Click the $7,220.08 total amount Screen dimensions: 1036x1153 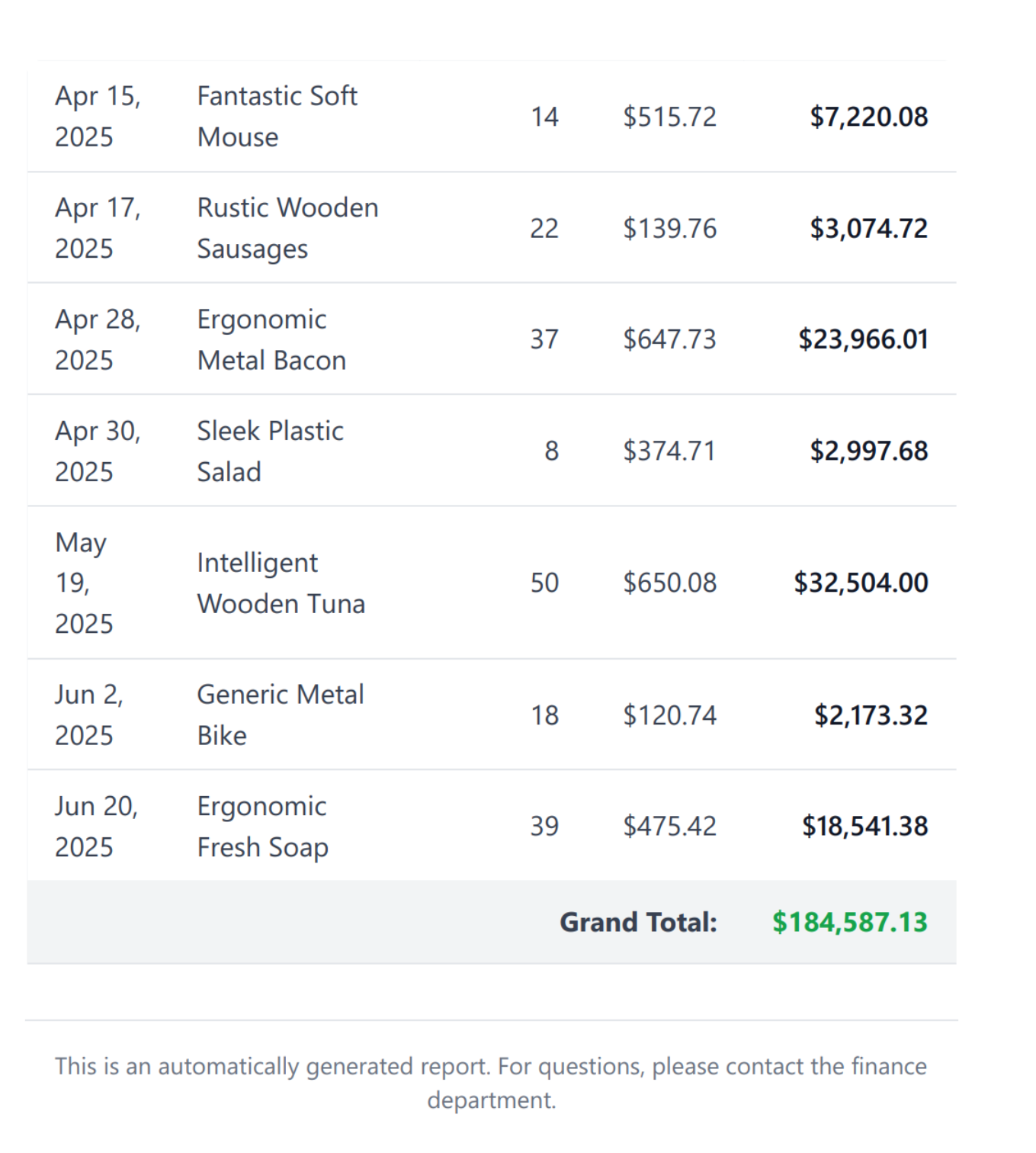(x=869, y=117)
